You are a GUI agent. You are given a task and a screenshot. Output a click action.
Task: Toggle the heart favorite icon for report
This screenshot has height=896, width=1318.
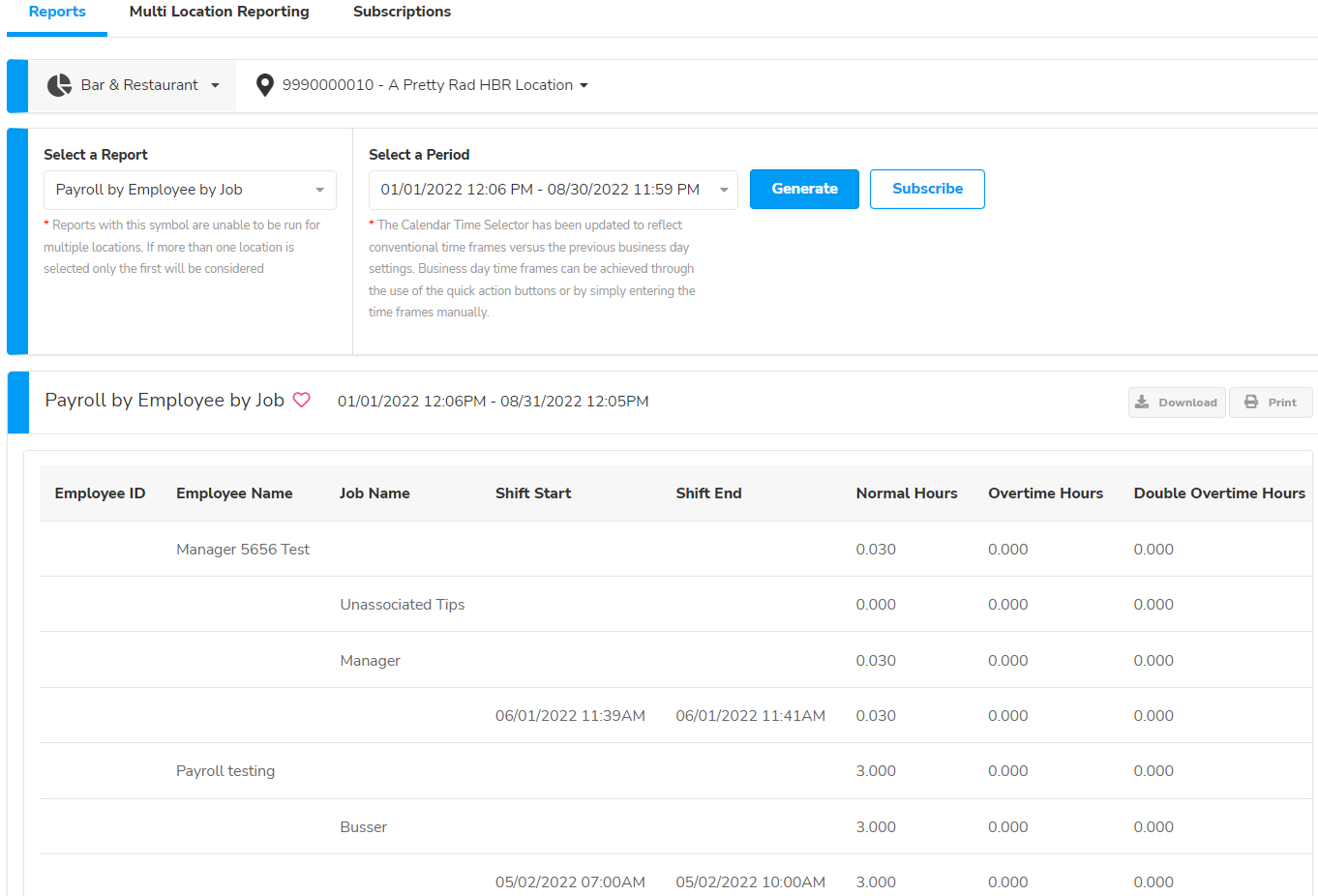(x=302, y=401)
